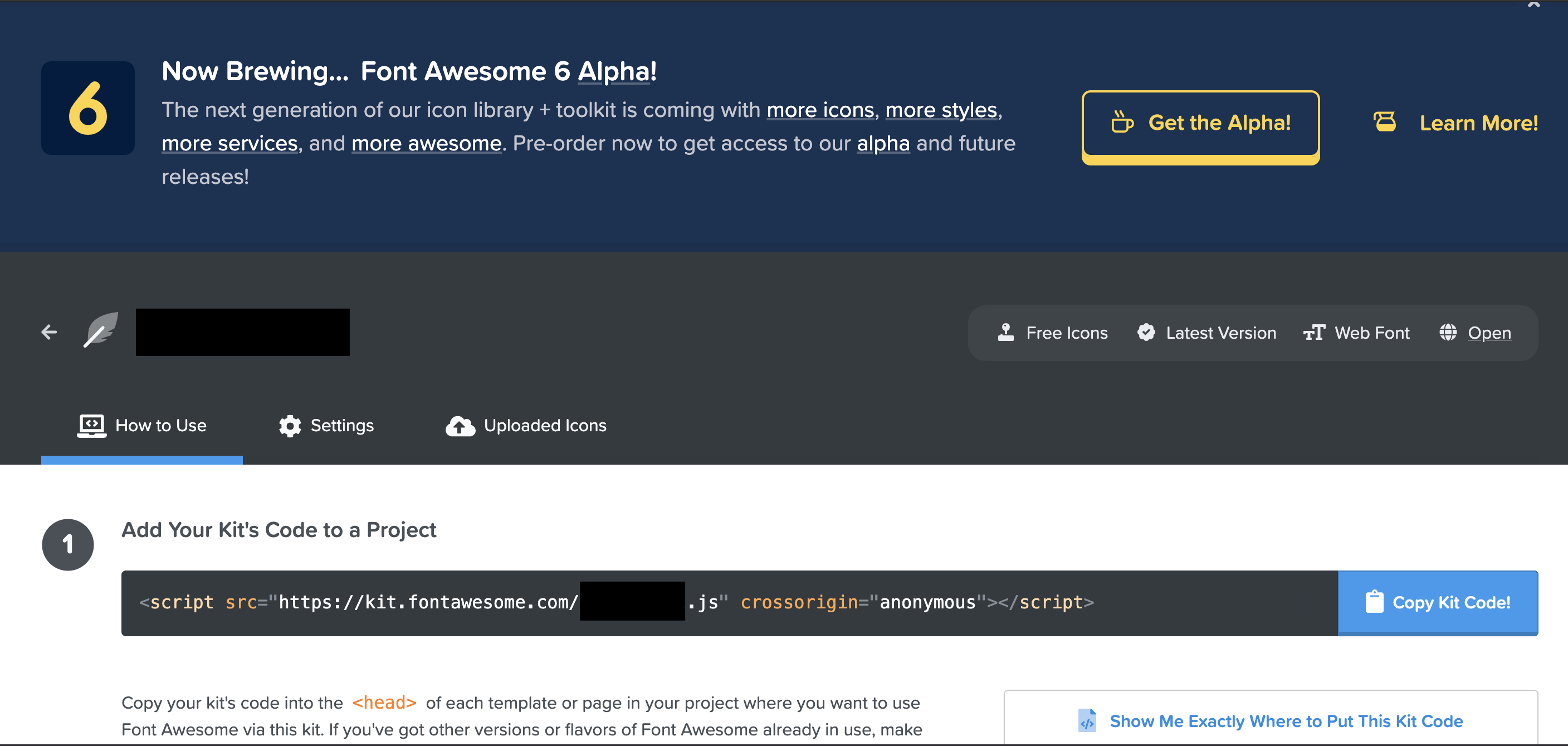The width and height of the screenshot is (1568, 746).
Task: Click the feather/pen kit icon
Action: pos(103,332)
